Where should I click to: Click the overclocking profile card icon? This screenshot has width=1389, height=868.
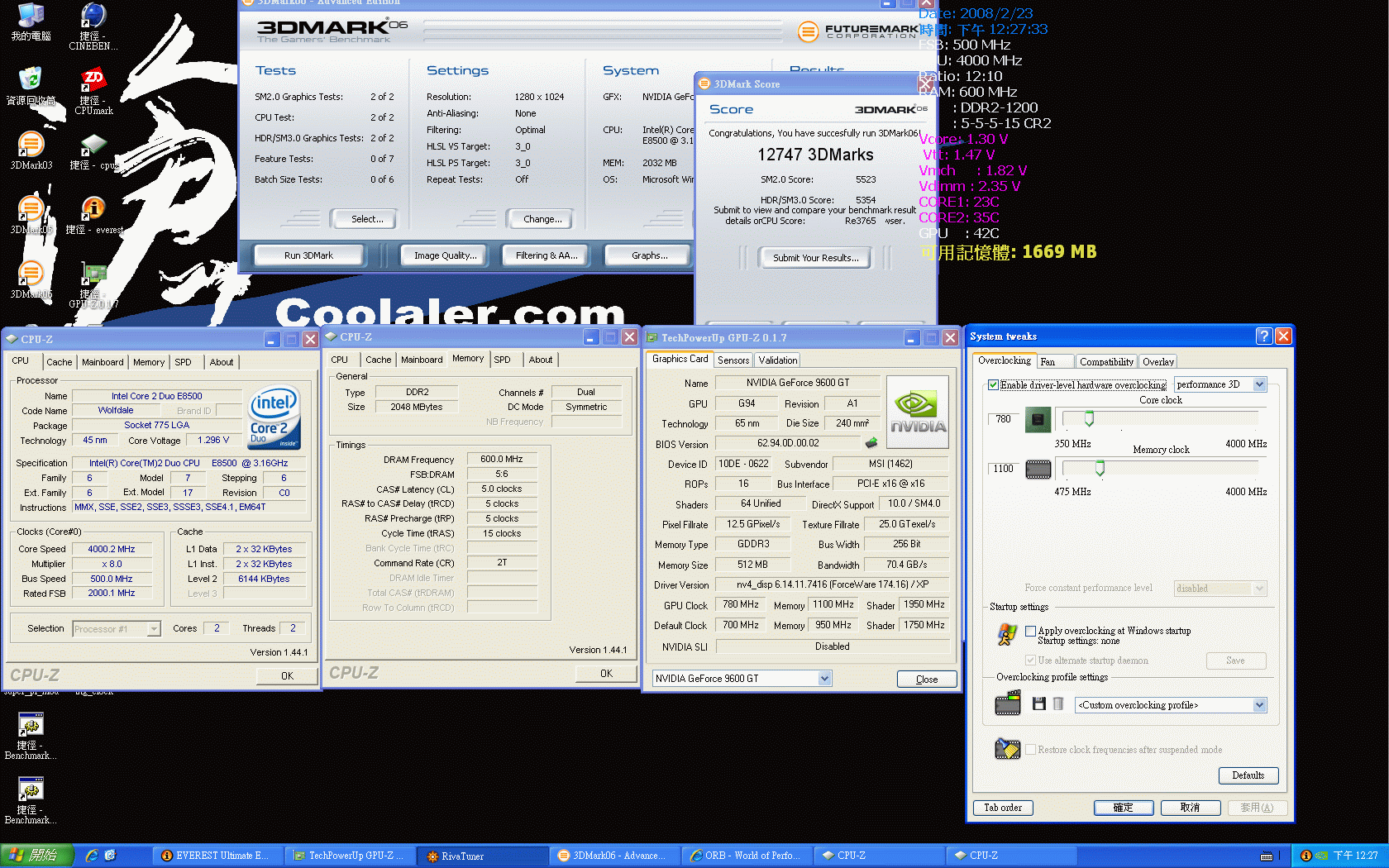click(1008, 704)
